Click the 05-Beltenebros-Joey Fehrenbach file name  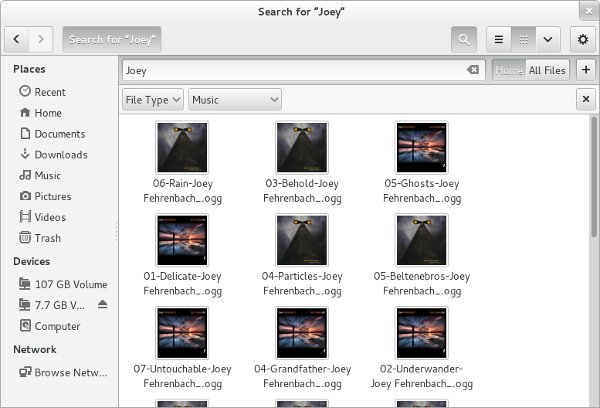(x=422, y=284)
